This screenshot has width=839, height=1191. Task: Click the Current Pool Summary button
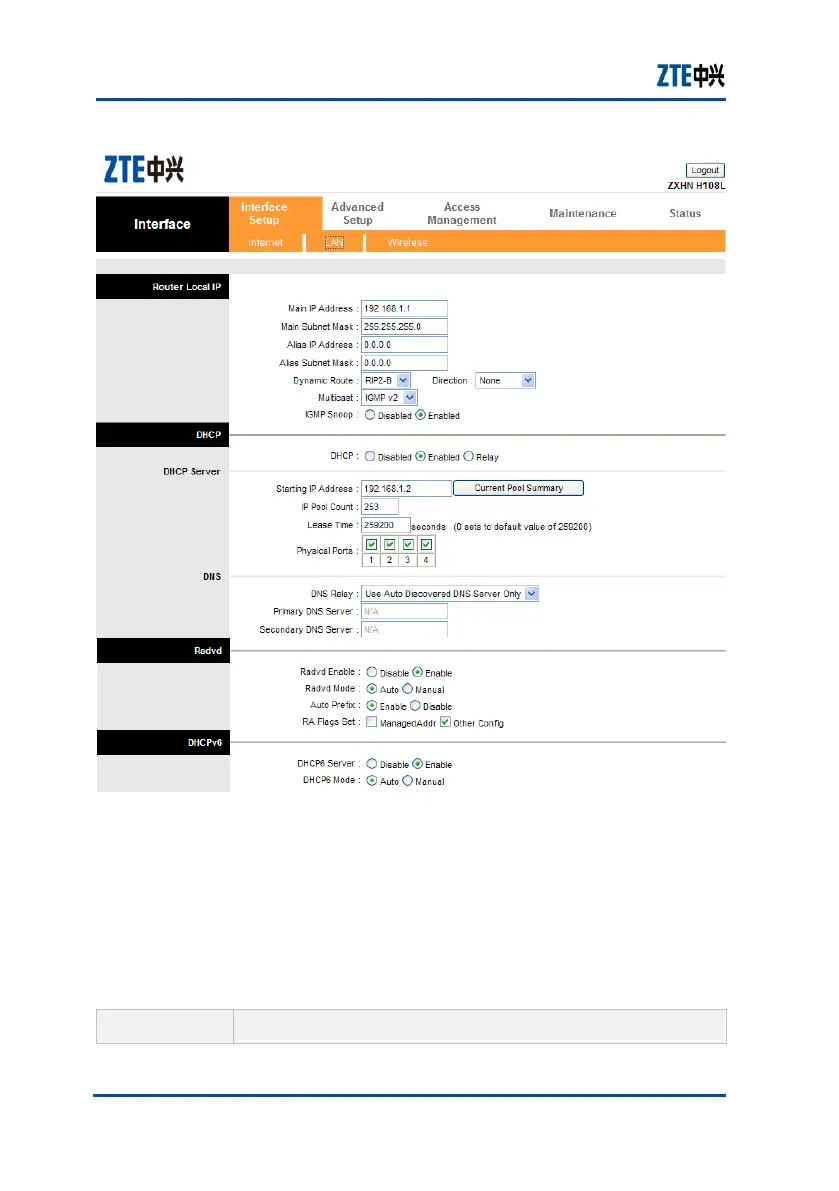point(519,488)
